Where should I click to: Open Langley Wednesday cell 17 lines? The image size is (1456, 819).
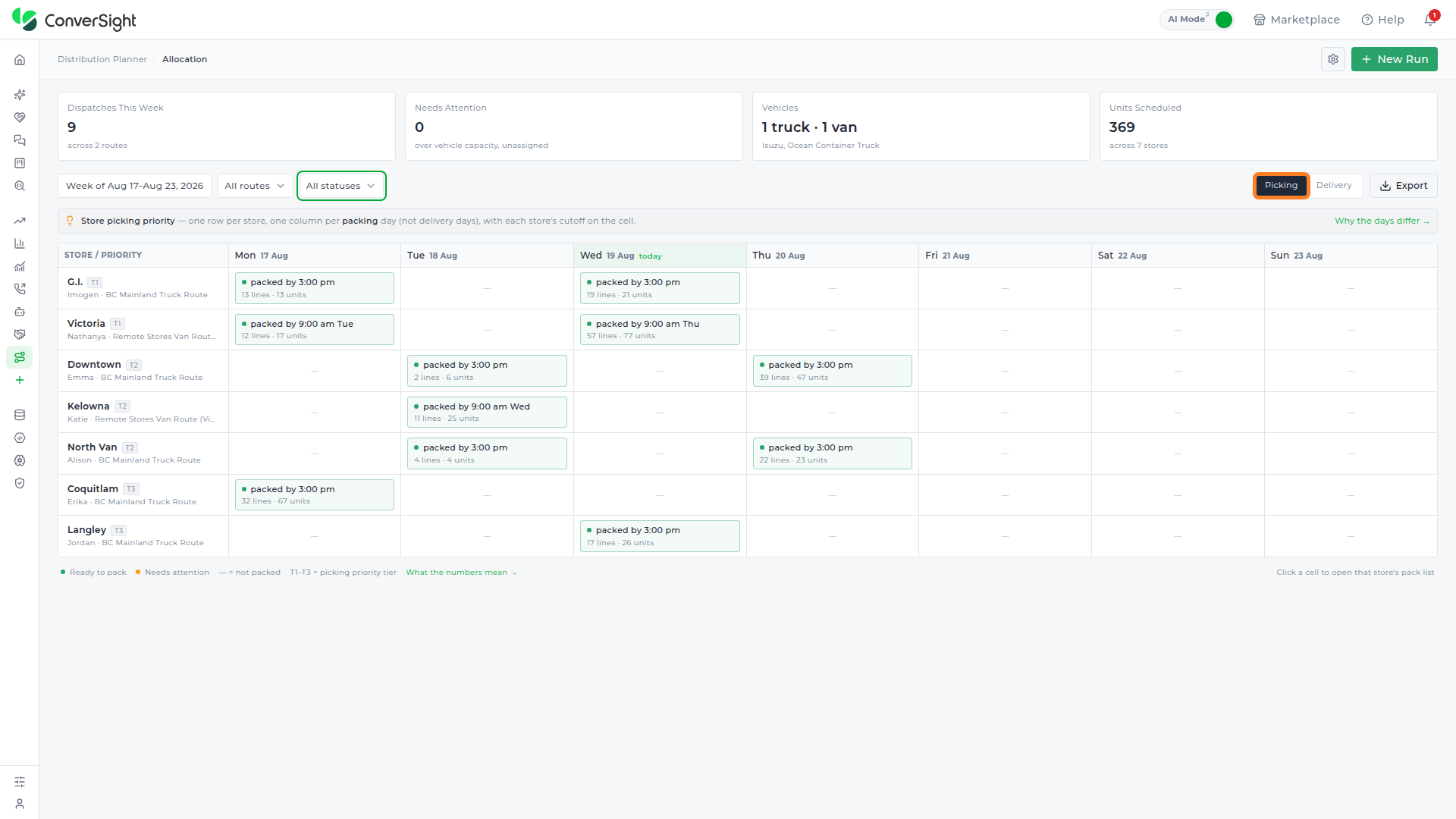(660, 536)
